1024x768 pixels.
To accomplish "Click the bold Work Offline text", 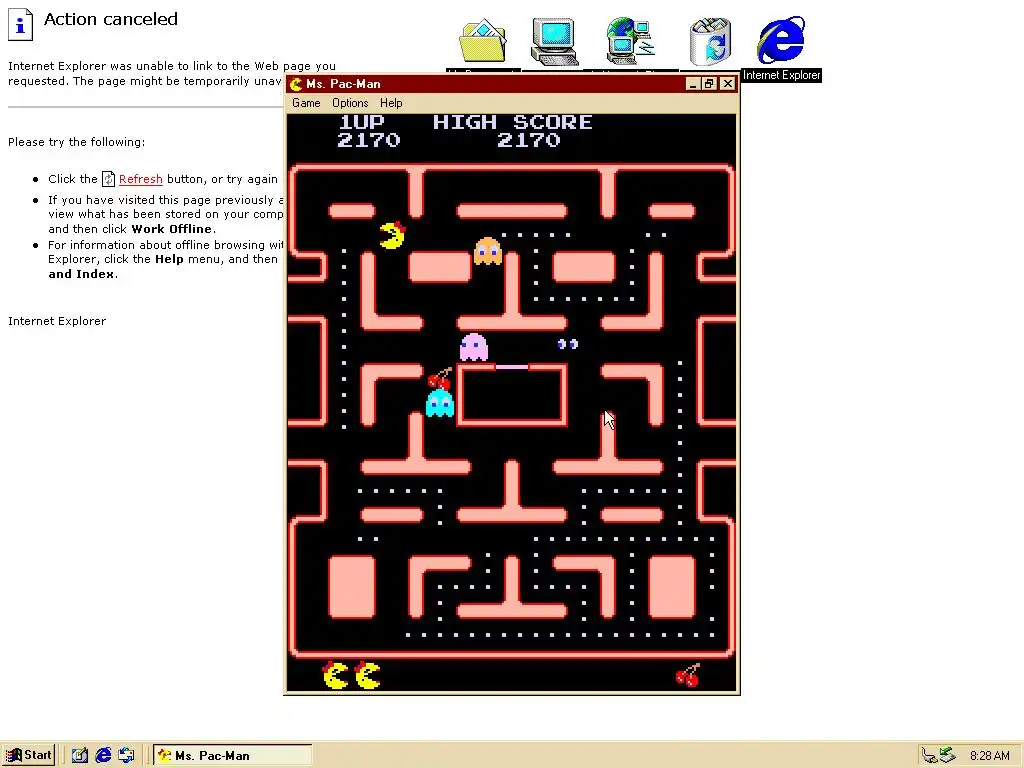I will 172,229.
